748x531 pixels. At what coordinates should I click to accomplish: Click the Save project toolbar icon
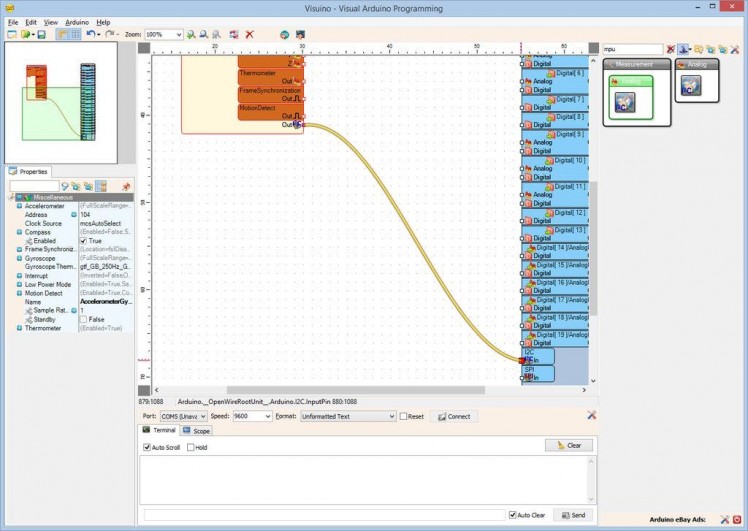tap(41, 34)
